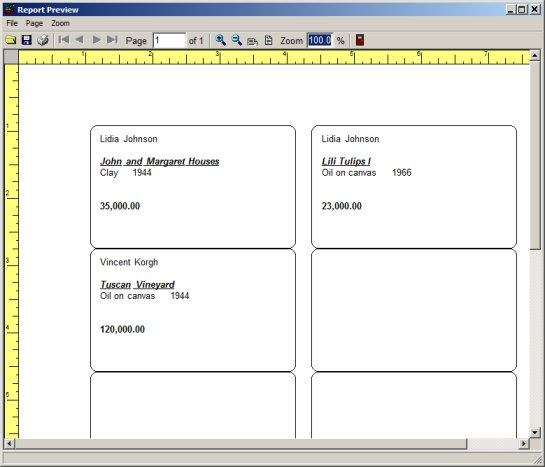Close the Report Preview window
This screenshot has height=467, width=545.
(x=534, y=9)
